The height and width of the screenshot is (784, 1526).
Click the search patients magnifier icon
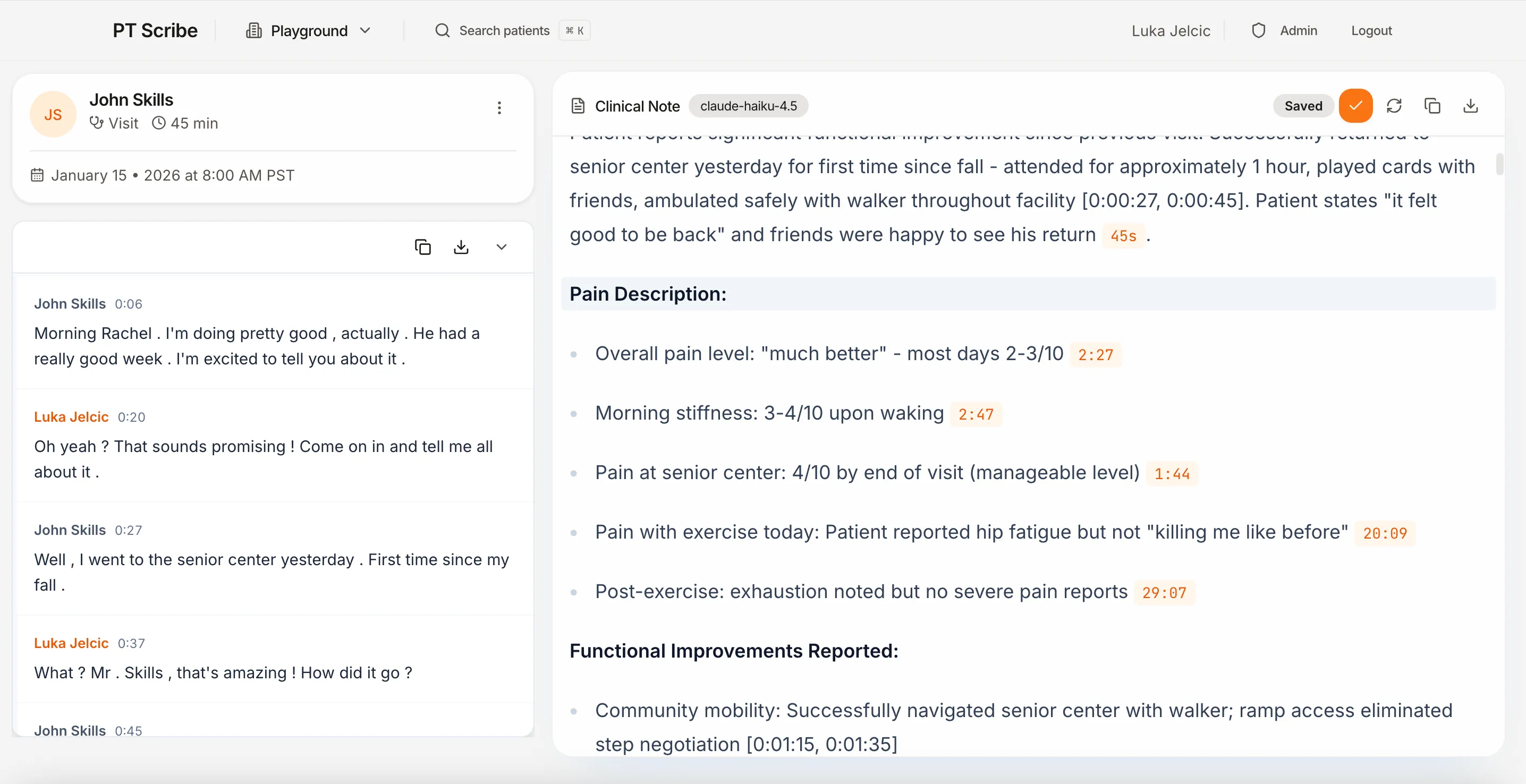[442, 30]
